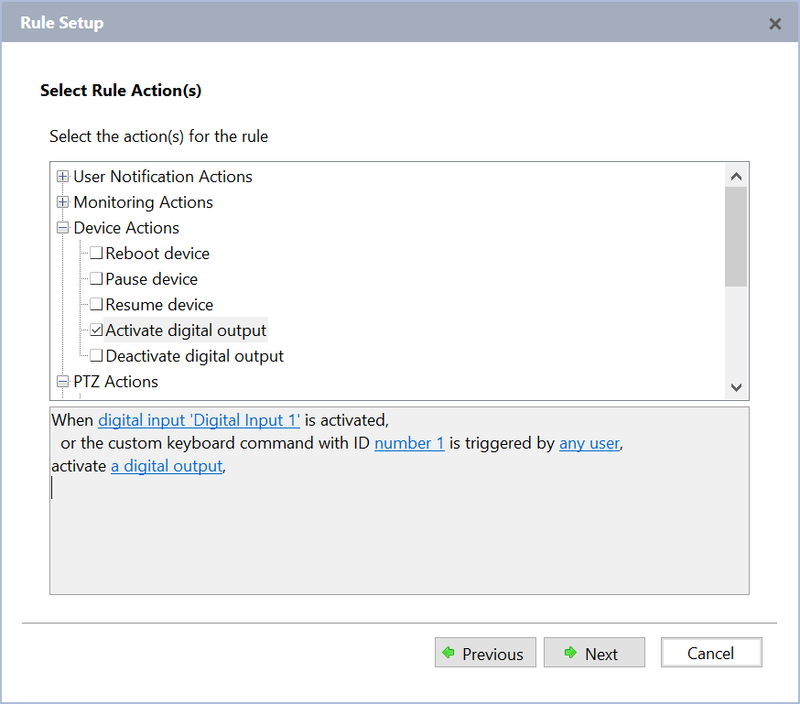Check Deactivate digital output option
This screenshot has height=704, width=800.
[97, 356]
